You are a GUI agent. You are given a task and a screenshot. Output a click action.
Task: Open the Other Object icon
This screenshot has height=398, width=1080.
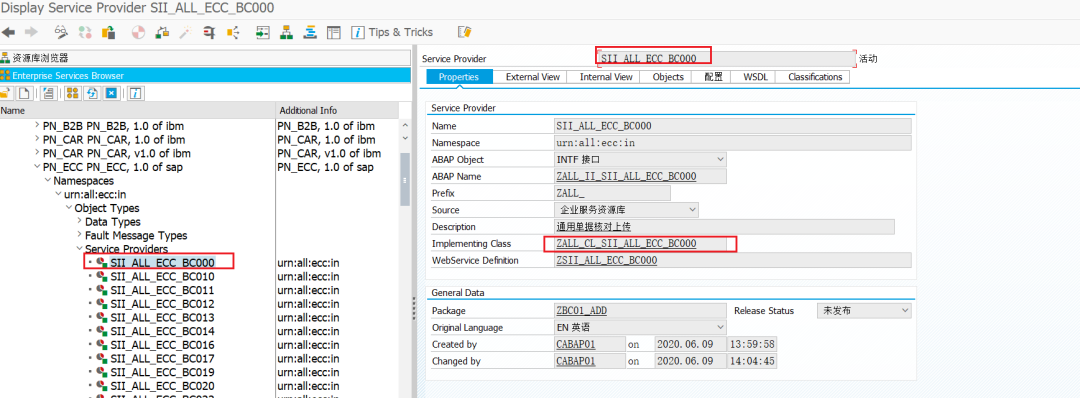coord(108,32)
